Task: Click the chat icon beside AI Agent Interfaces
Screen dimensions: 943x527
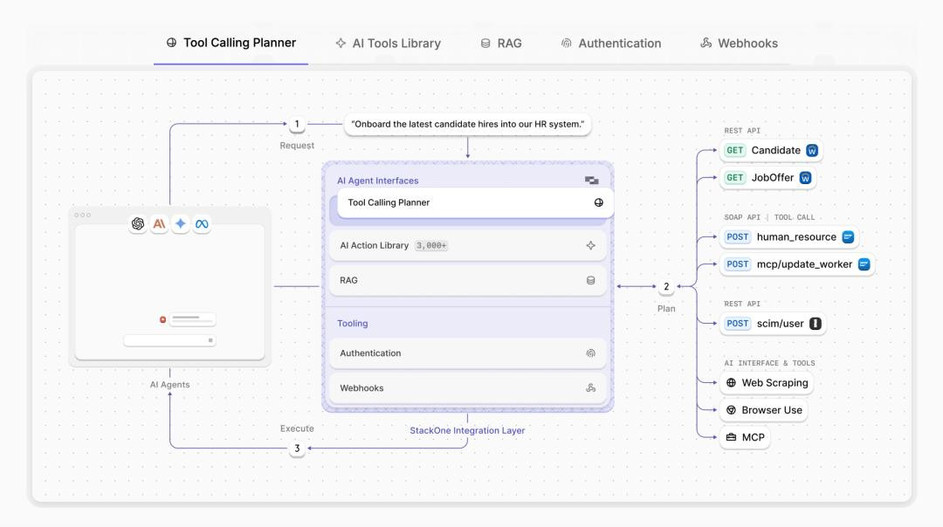Action: click(x=591, y=180)
